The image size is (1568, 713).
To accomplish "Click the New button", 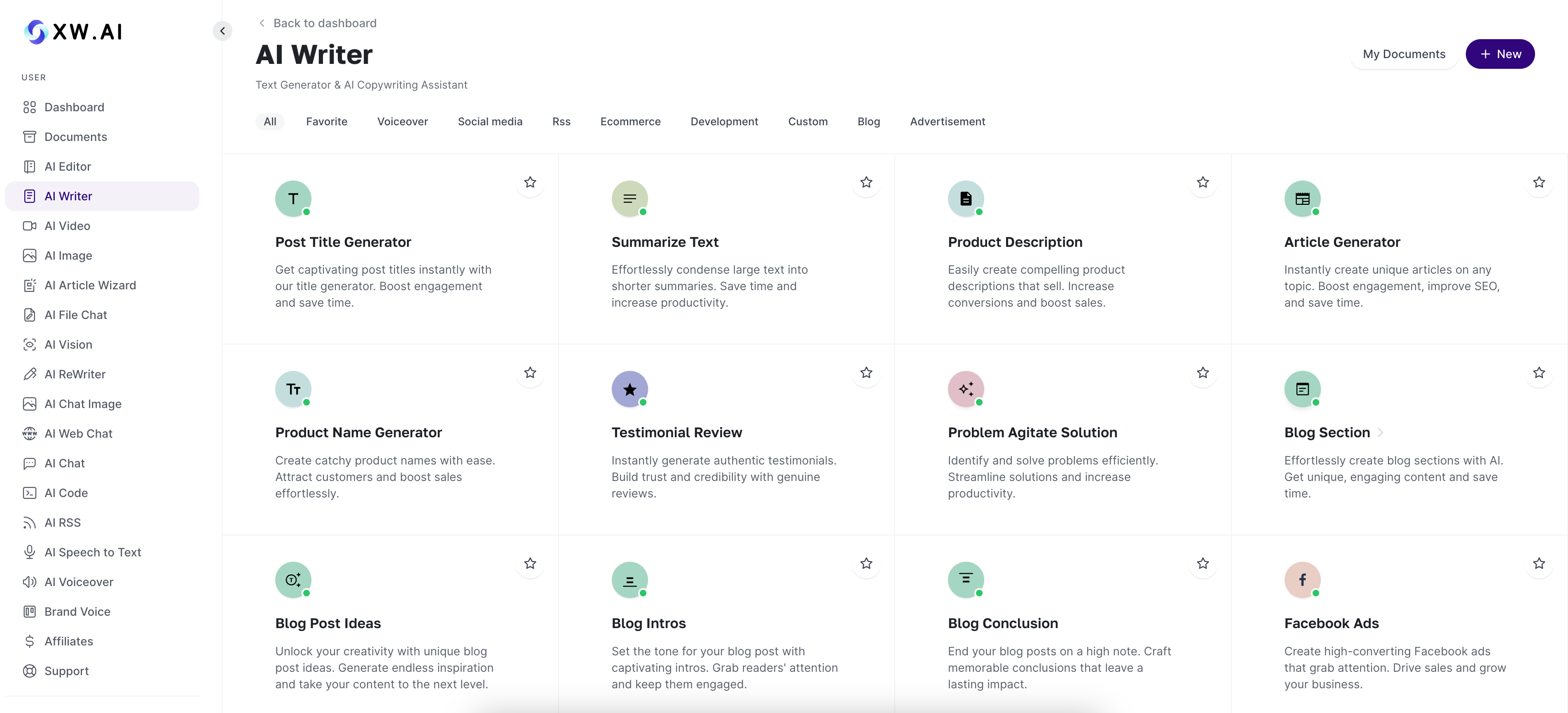I will click(1500, 54).
